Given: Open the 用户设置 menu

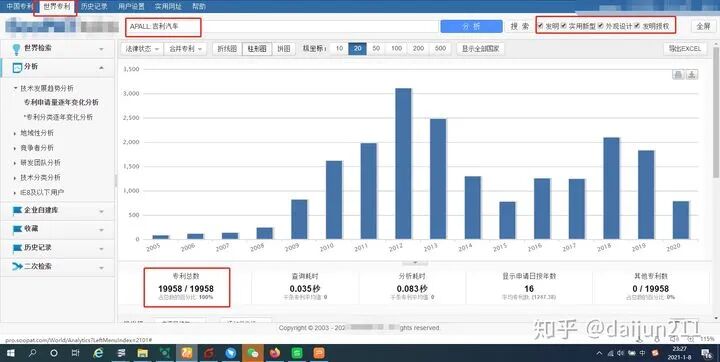Looking at the screenshot, I should (131, 6).
